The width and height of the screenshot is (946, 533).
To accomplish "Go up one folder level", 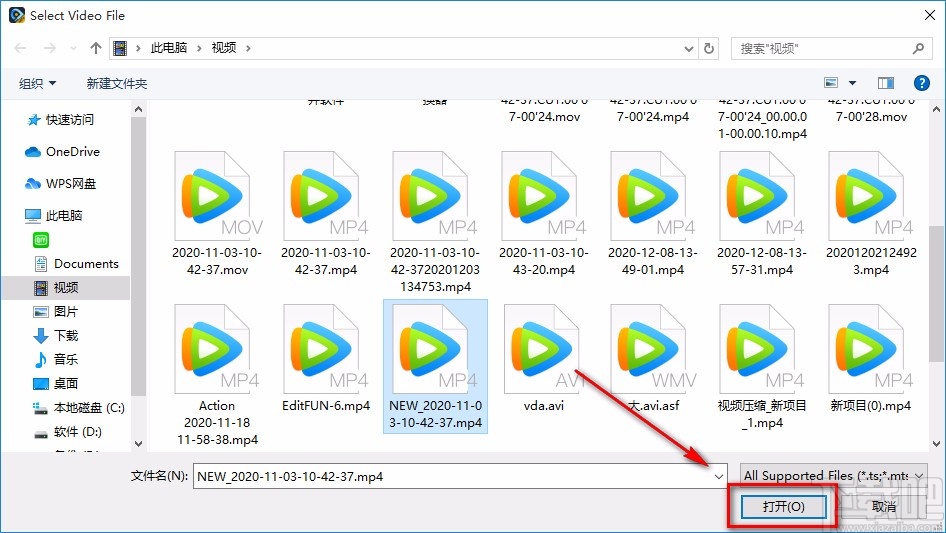I will click(x=95, y=48).
